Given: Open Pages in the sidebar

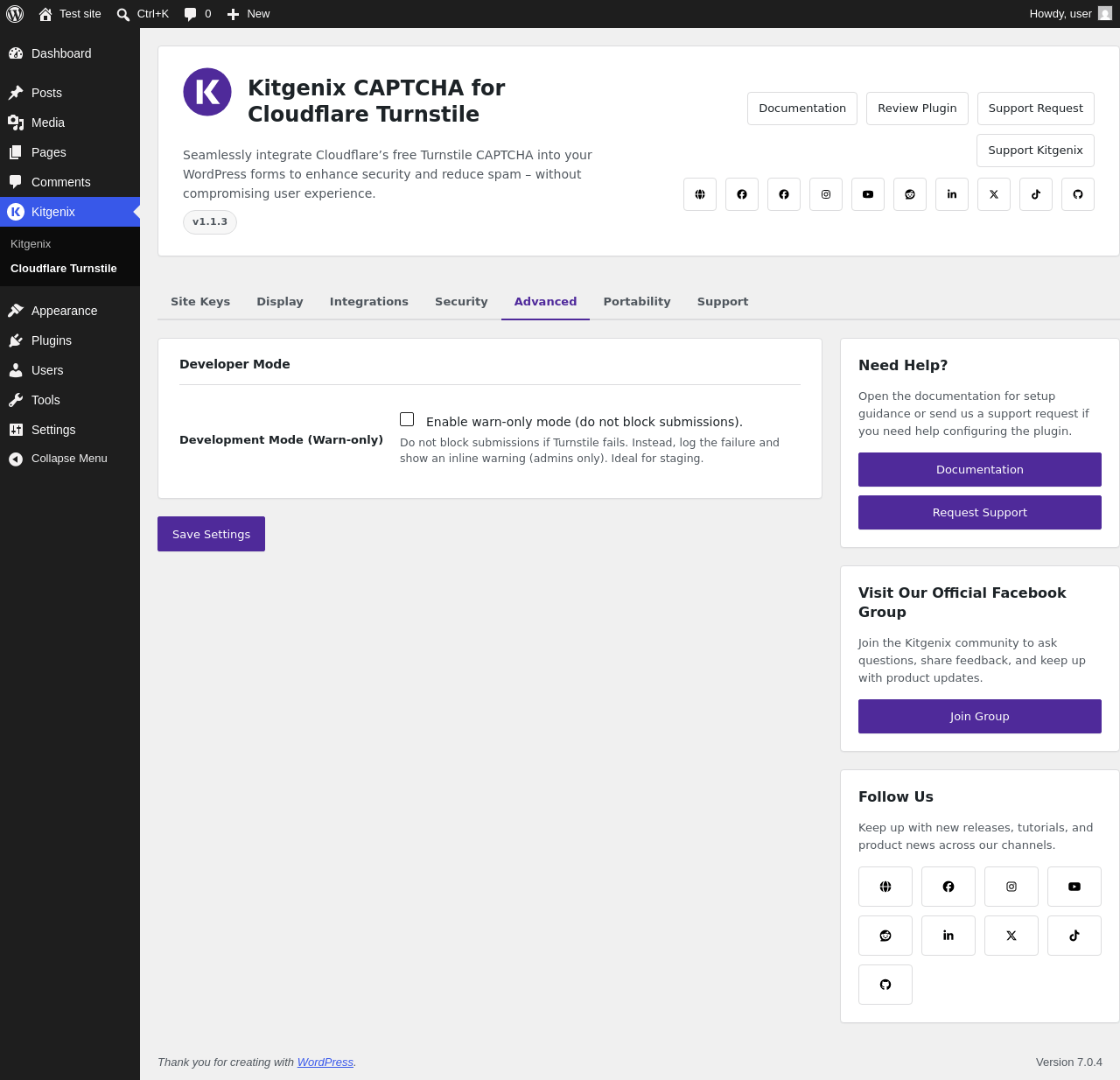Looking at the screenshot, I should pos(70,152).
